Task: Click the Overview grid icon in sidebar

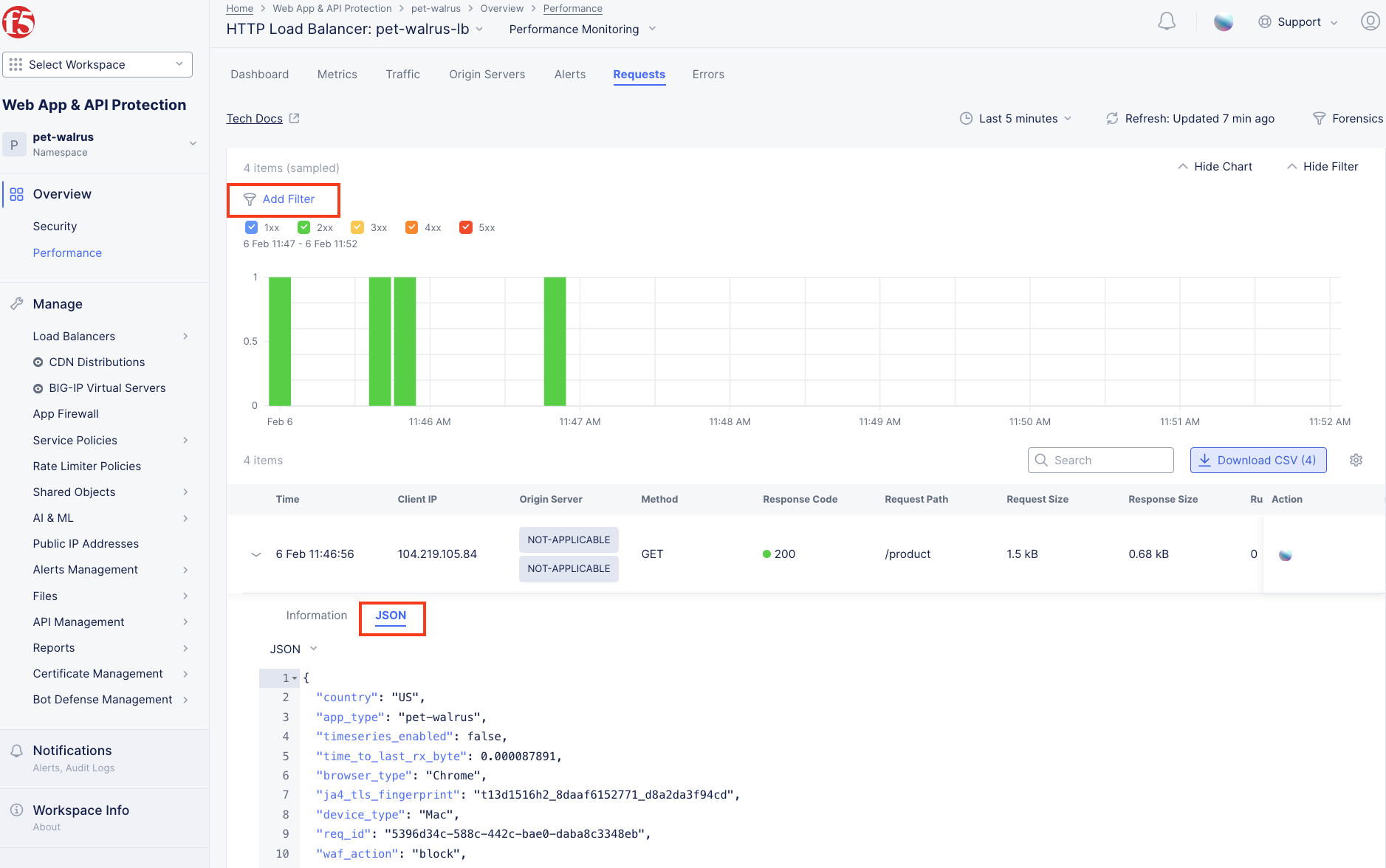Action: coord(16,194)
